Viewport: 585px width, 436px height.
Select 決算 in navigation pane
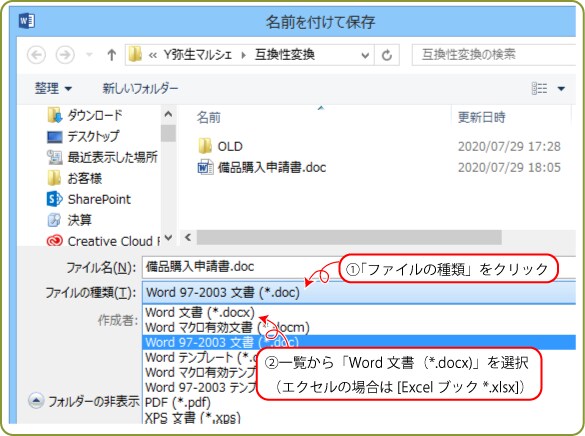[70, 220]
